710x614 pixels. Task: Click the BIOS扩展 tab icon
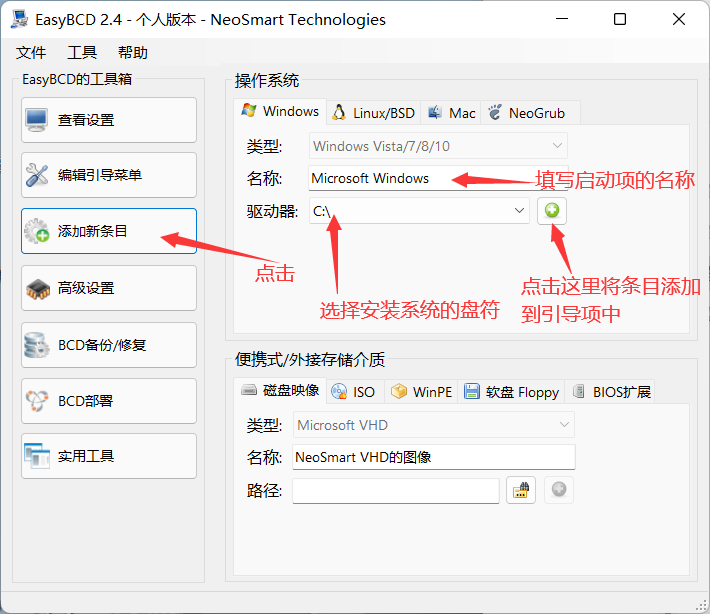click(579, 391)
